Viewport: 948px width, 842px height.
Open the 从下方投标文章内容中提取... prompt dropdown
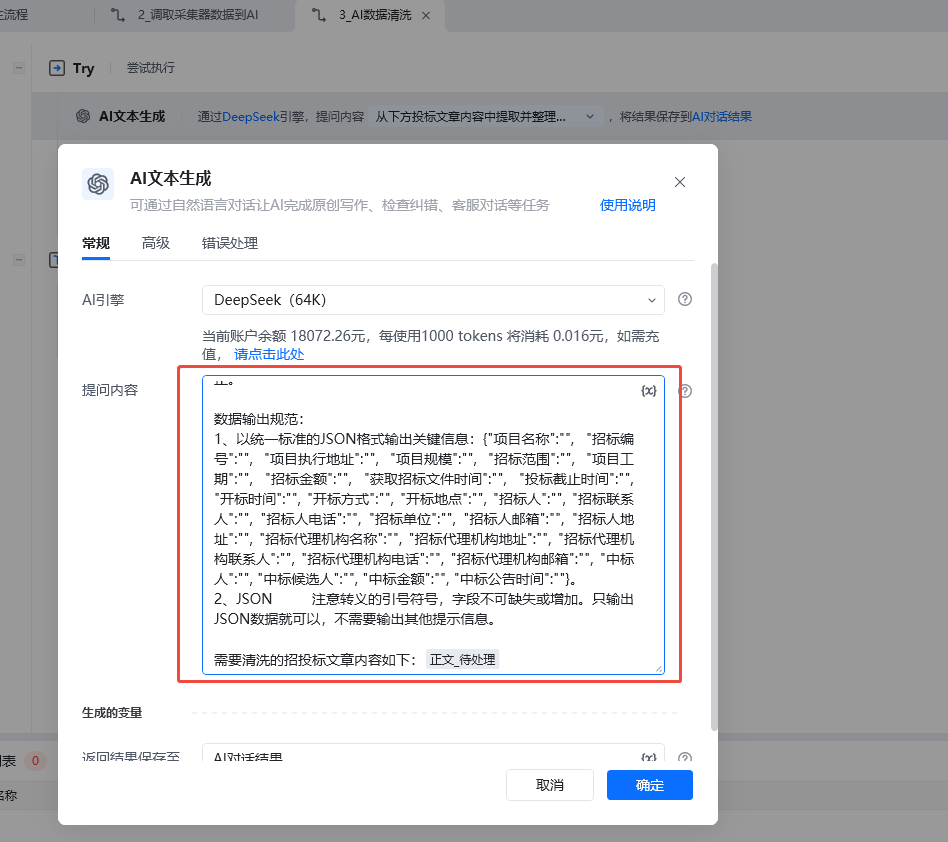(590, 116)
